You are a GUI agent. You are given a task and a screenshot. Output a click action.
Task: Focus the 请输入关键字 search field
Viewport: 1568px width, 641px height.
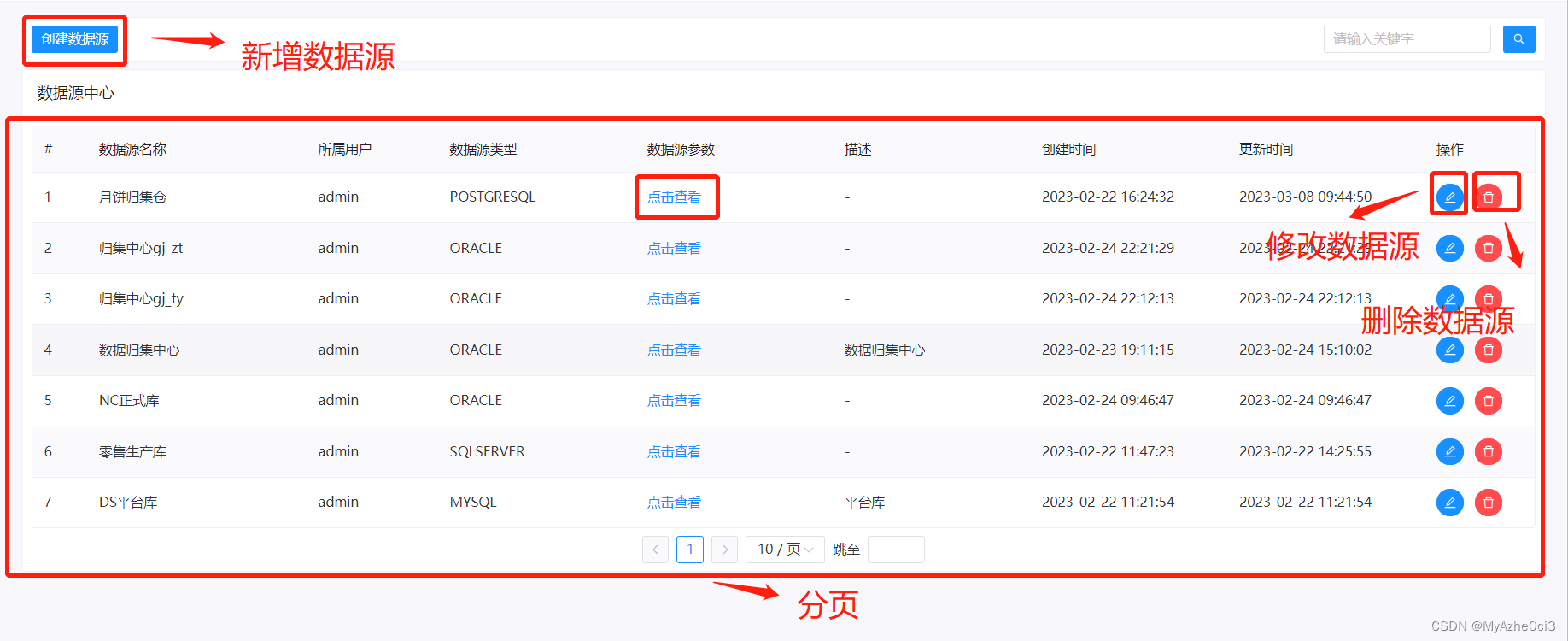(1407, 39)
